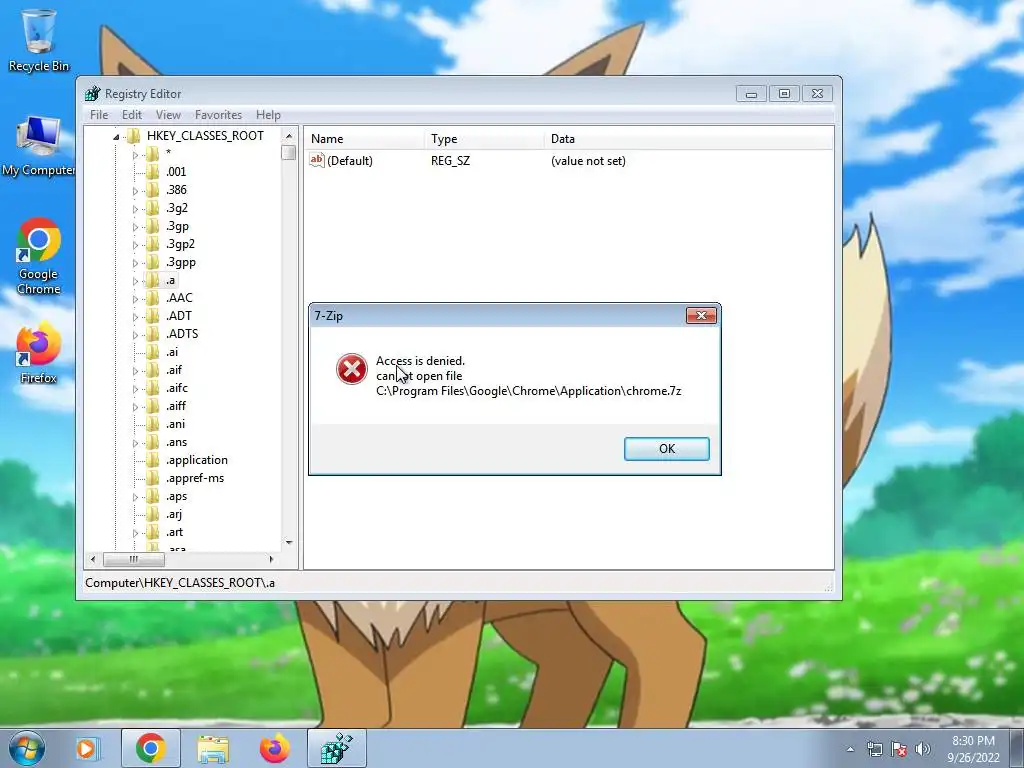Expand the .aif key node

[x=135, y=371]
